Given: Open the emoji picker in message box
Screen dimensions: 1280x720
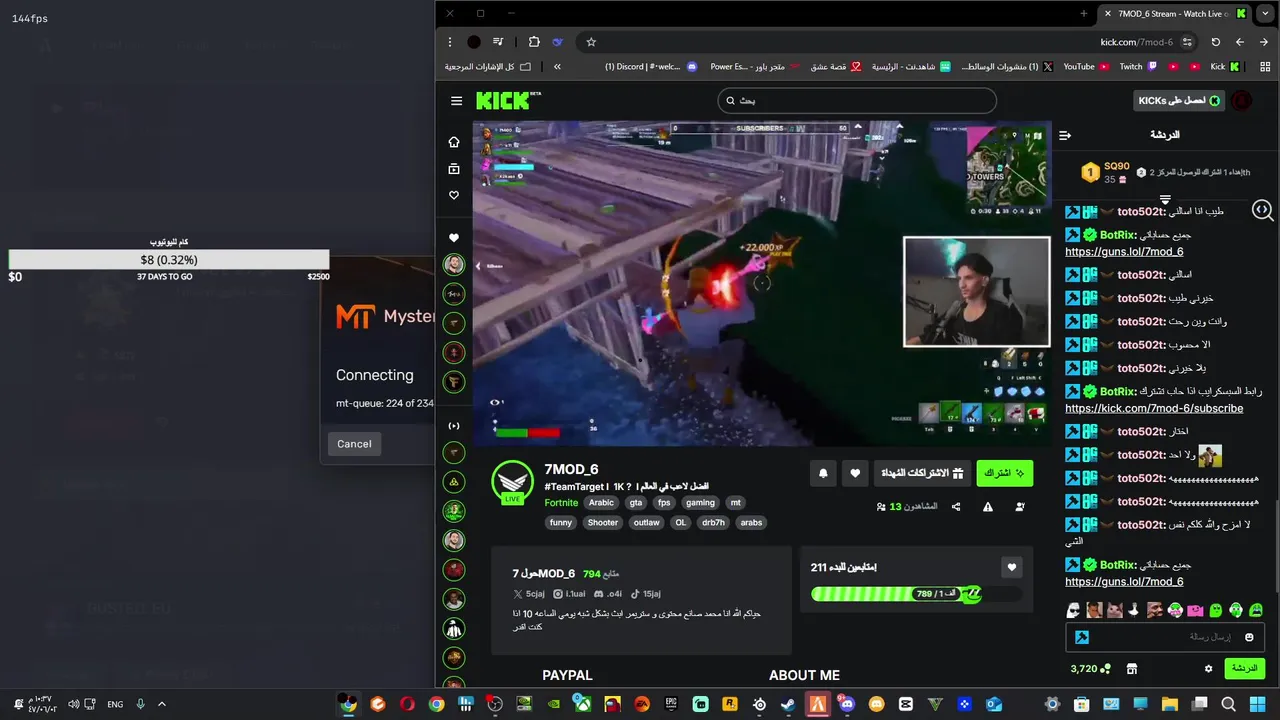Looking at the screenshot, I should click(1249, 637).
